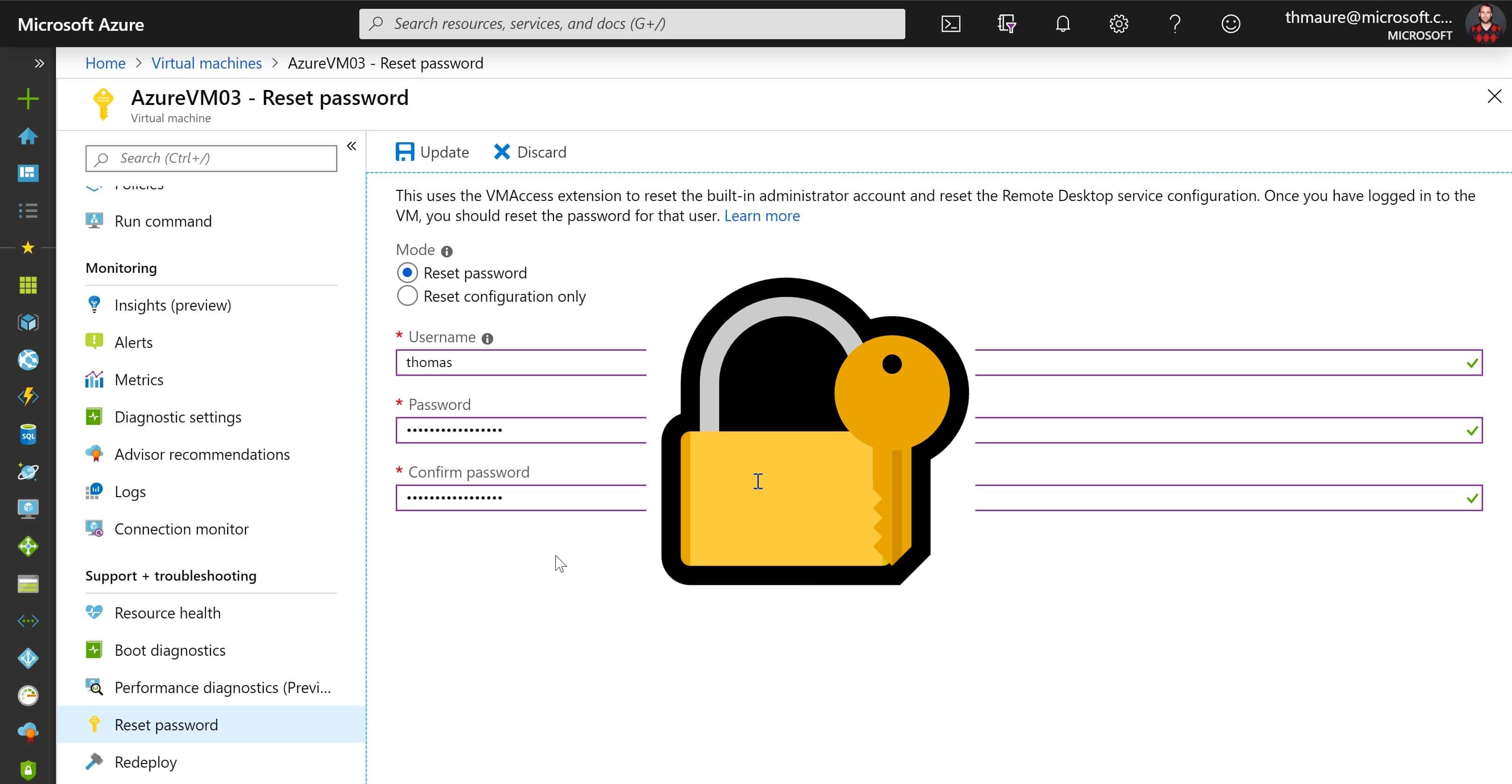1512x784 pixels.
Task: Click the Learn more link
Action: point(762,215)
